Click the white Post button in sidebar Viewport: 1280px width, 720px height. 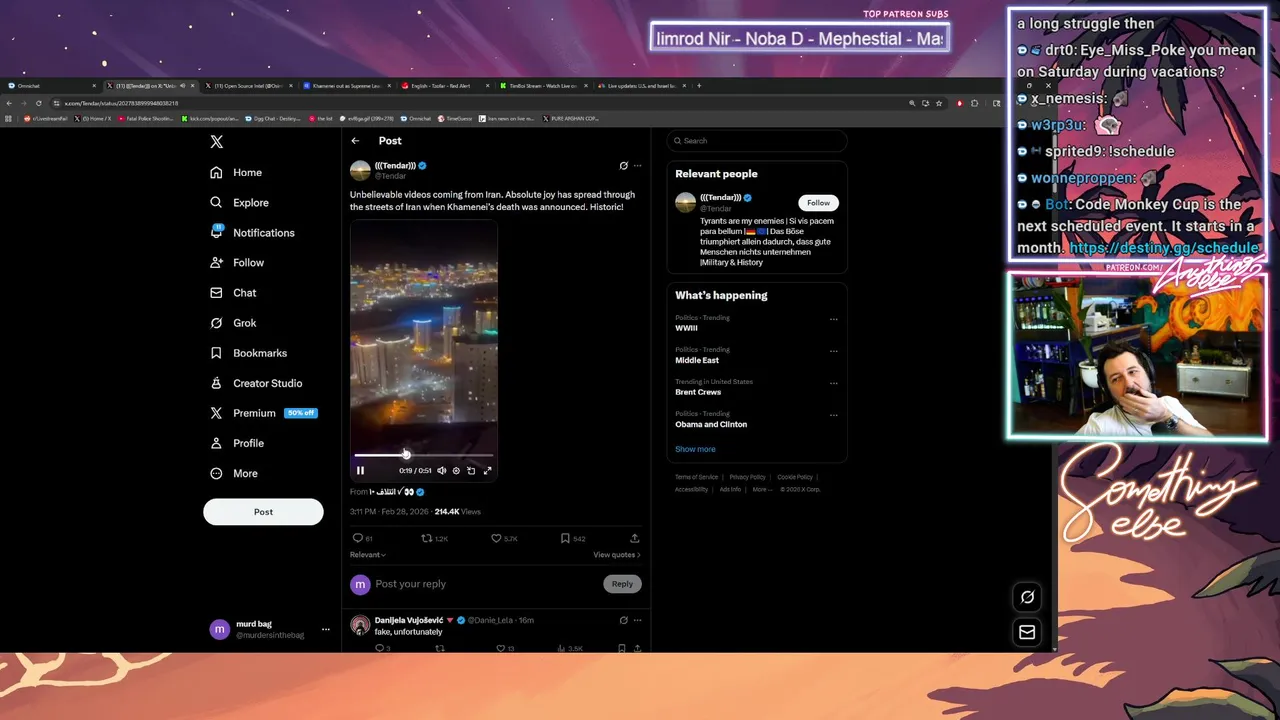[x=263, y=511]
